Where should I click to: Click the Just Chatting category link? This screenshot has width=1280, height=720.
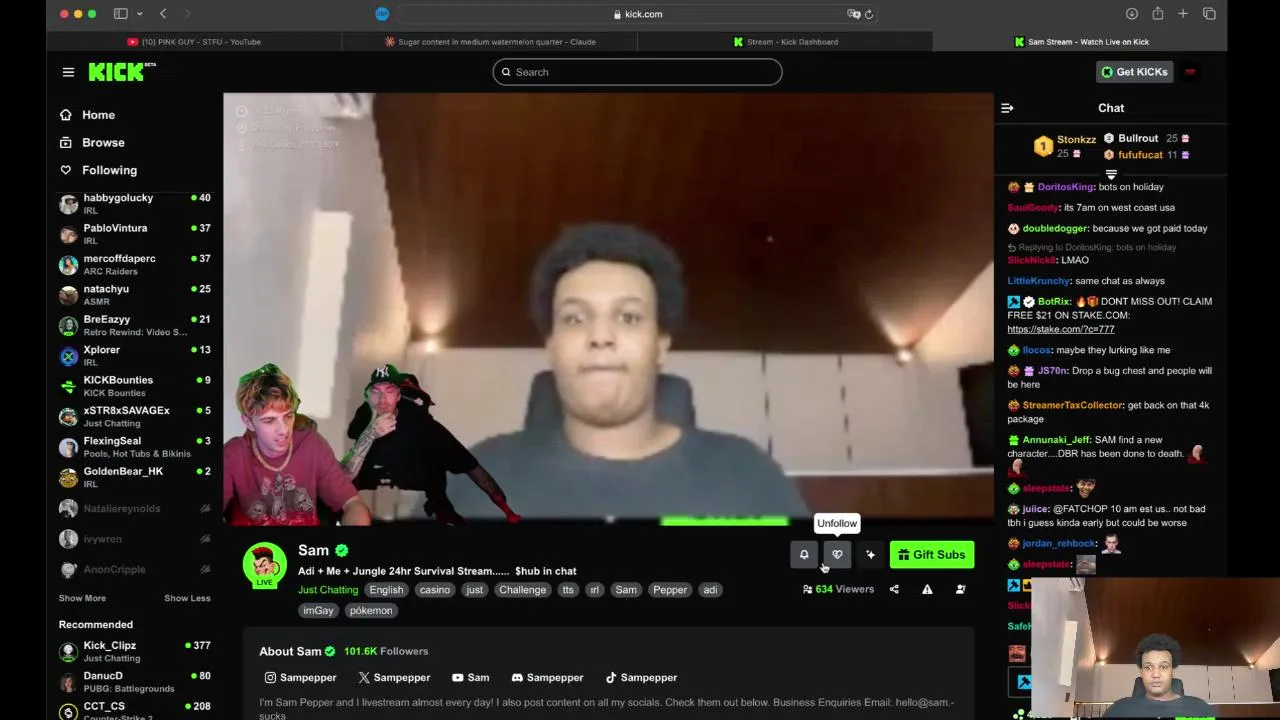click(x=327, y=590)
